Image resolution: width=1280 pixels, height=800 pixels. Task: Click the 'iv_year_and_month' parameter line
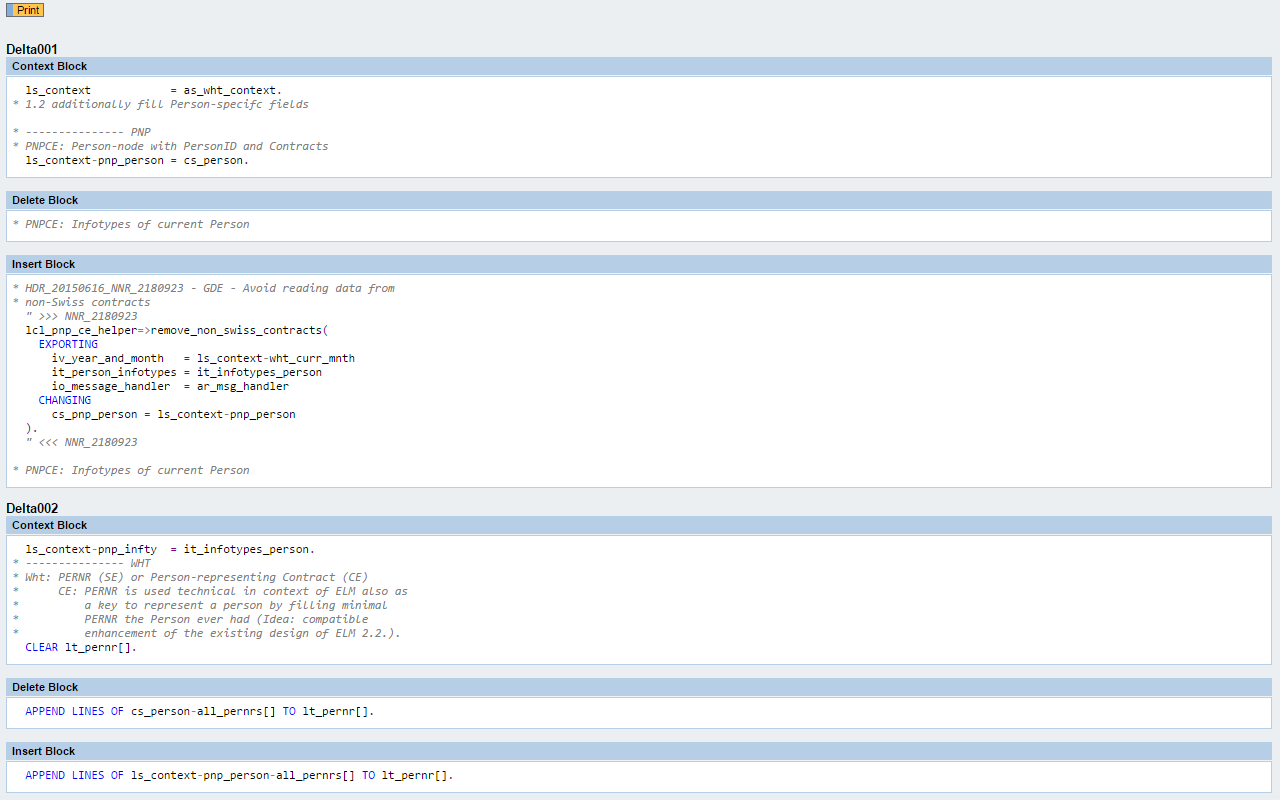point(203,358)
